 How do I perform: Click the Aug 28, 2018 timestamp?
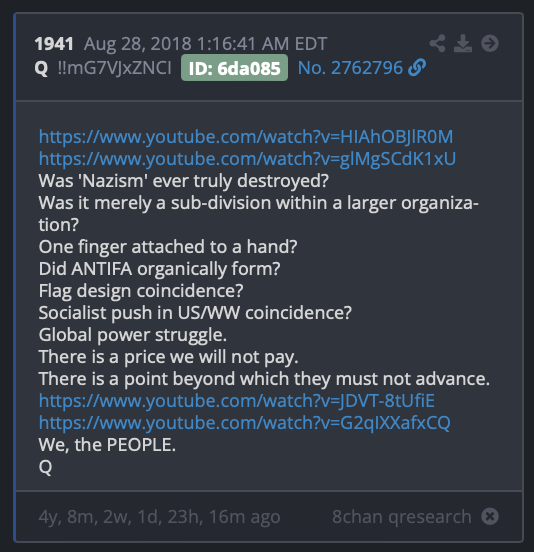click(206, 44)
